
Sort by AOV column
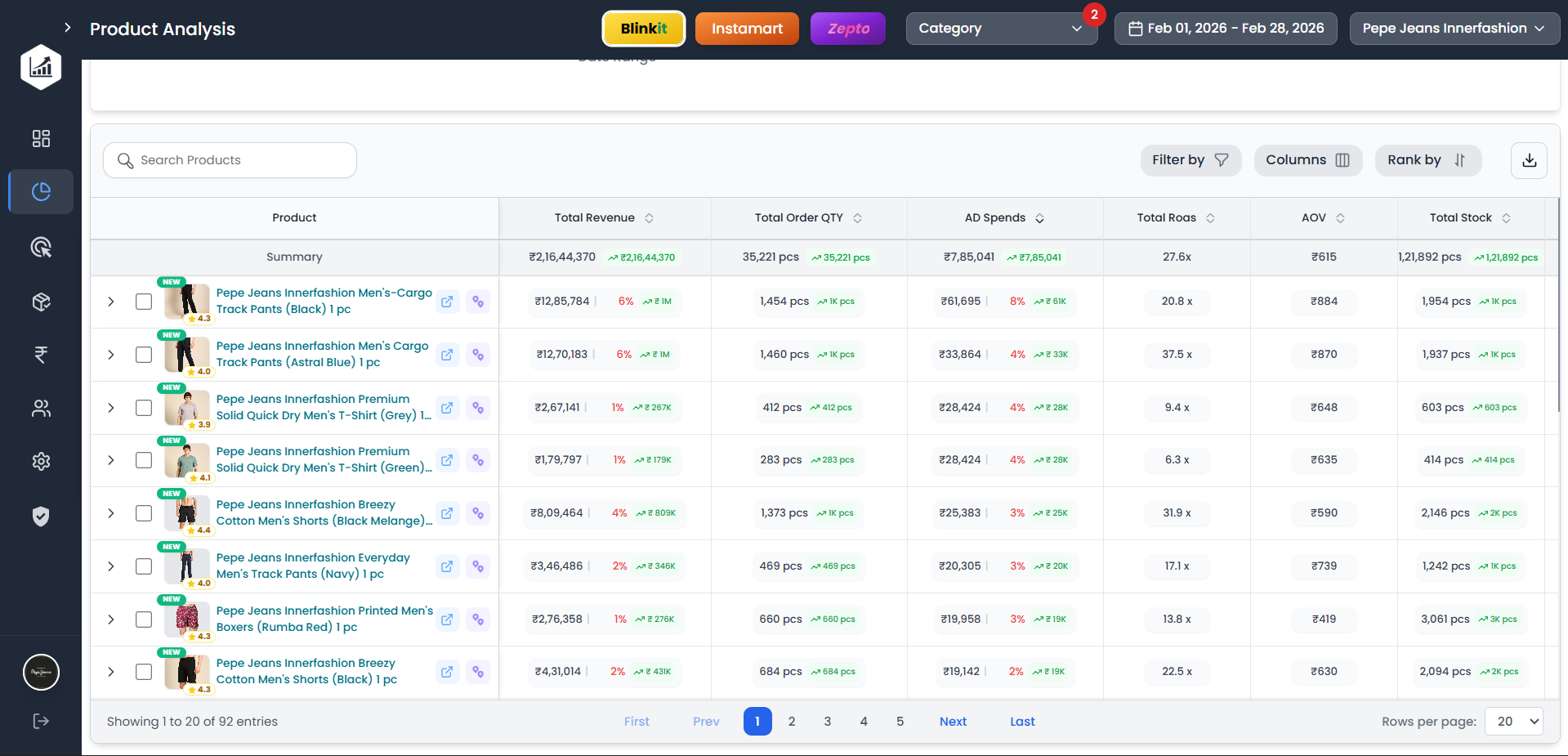click(x=1340, y=218)
